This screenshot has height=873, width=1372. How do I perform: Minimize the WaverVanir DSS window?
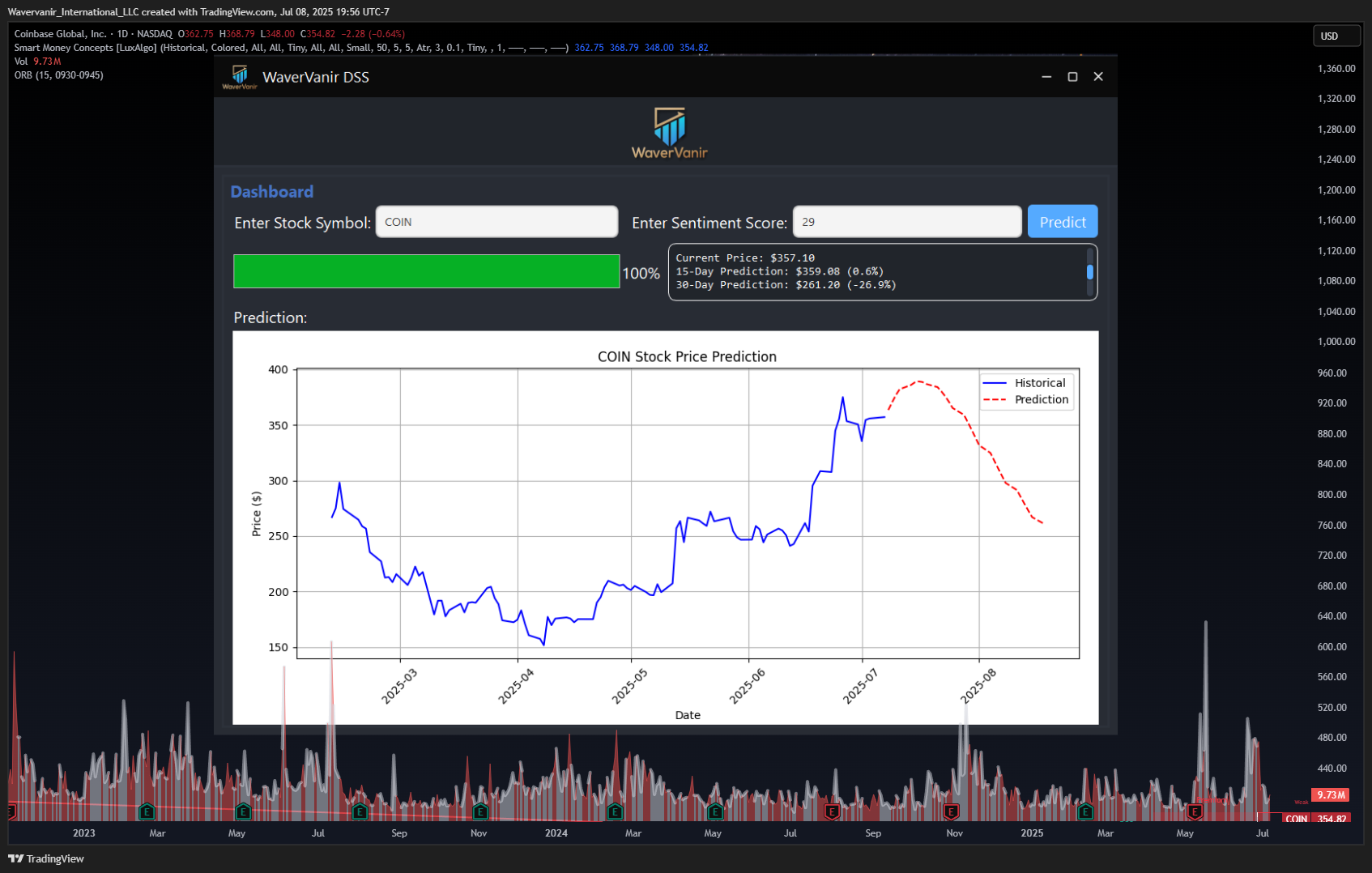(1046, 77)
